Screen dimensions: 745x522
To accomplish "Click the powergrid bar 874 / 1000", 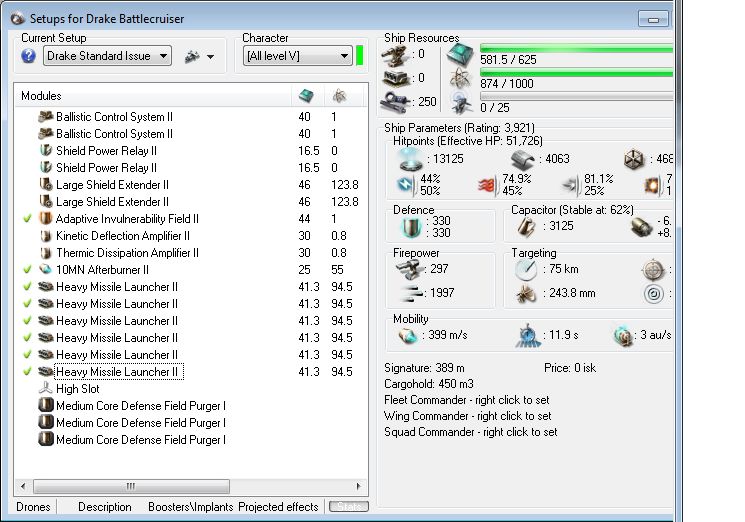I will coord(576,72).
